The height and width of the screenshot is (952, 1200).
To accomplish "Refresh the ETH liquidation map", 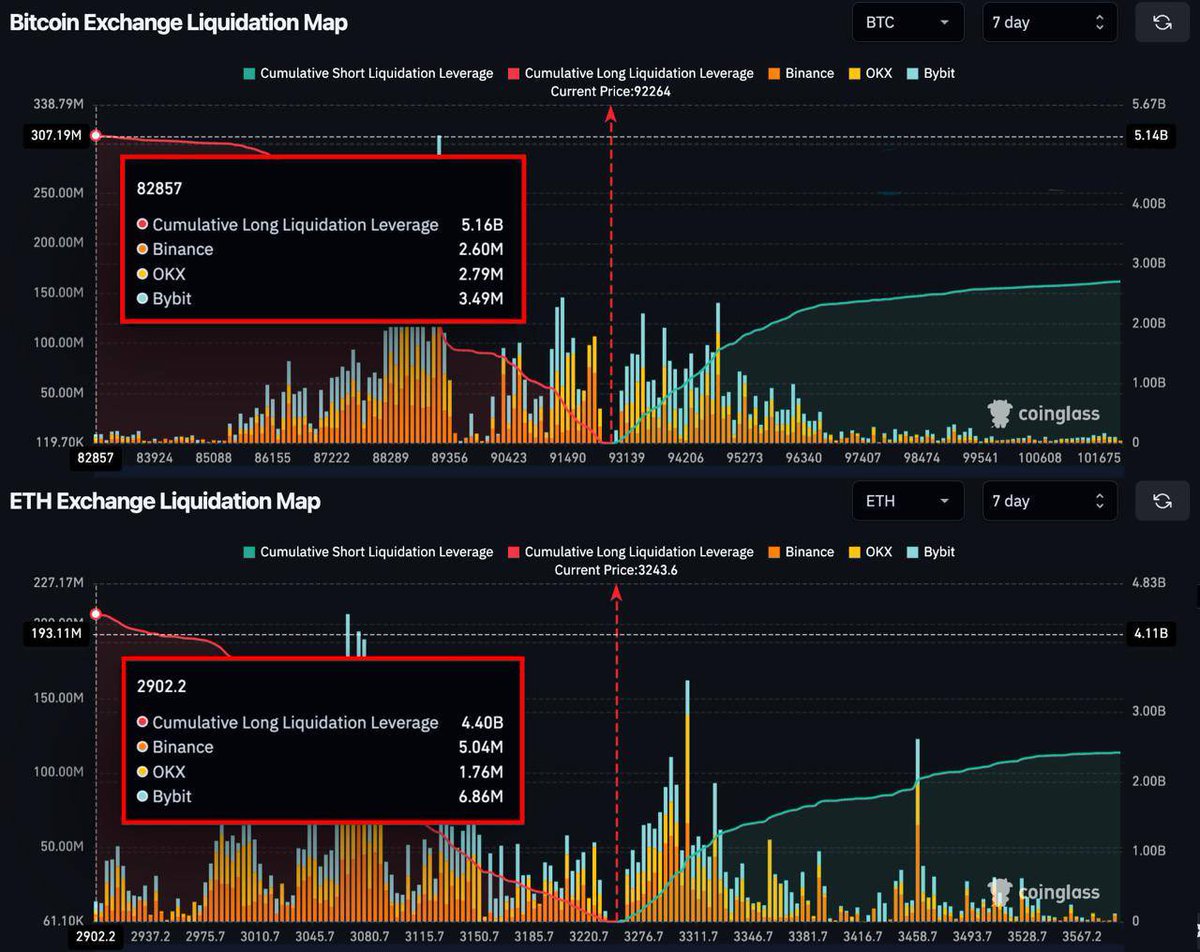I will click(x=1162, y=501).
